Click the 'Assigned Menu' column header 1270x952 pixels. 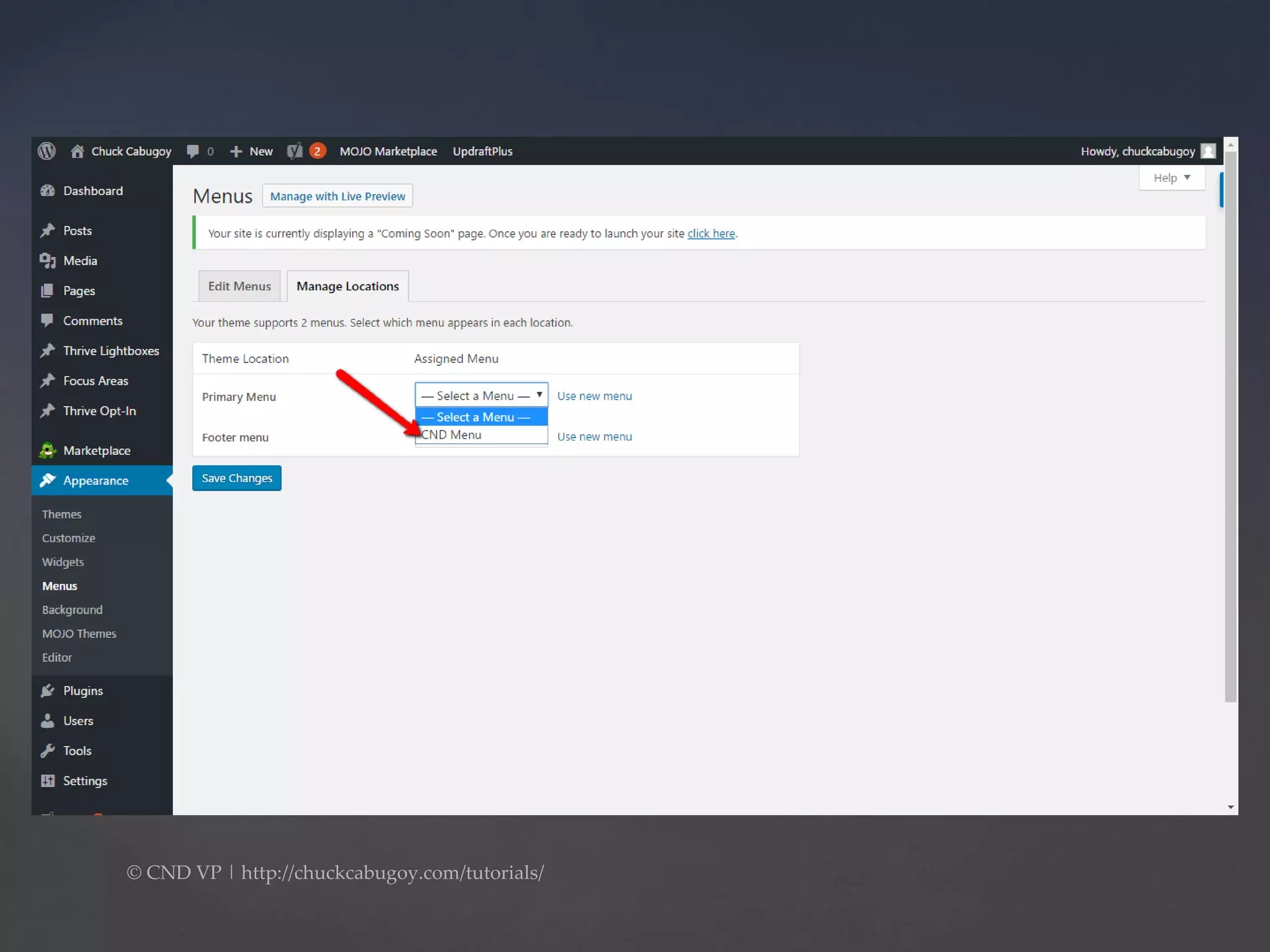point(456,359)
